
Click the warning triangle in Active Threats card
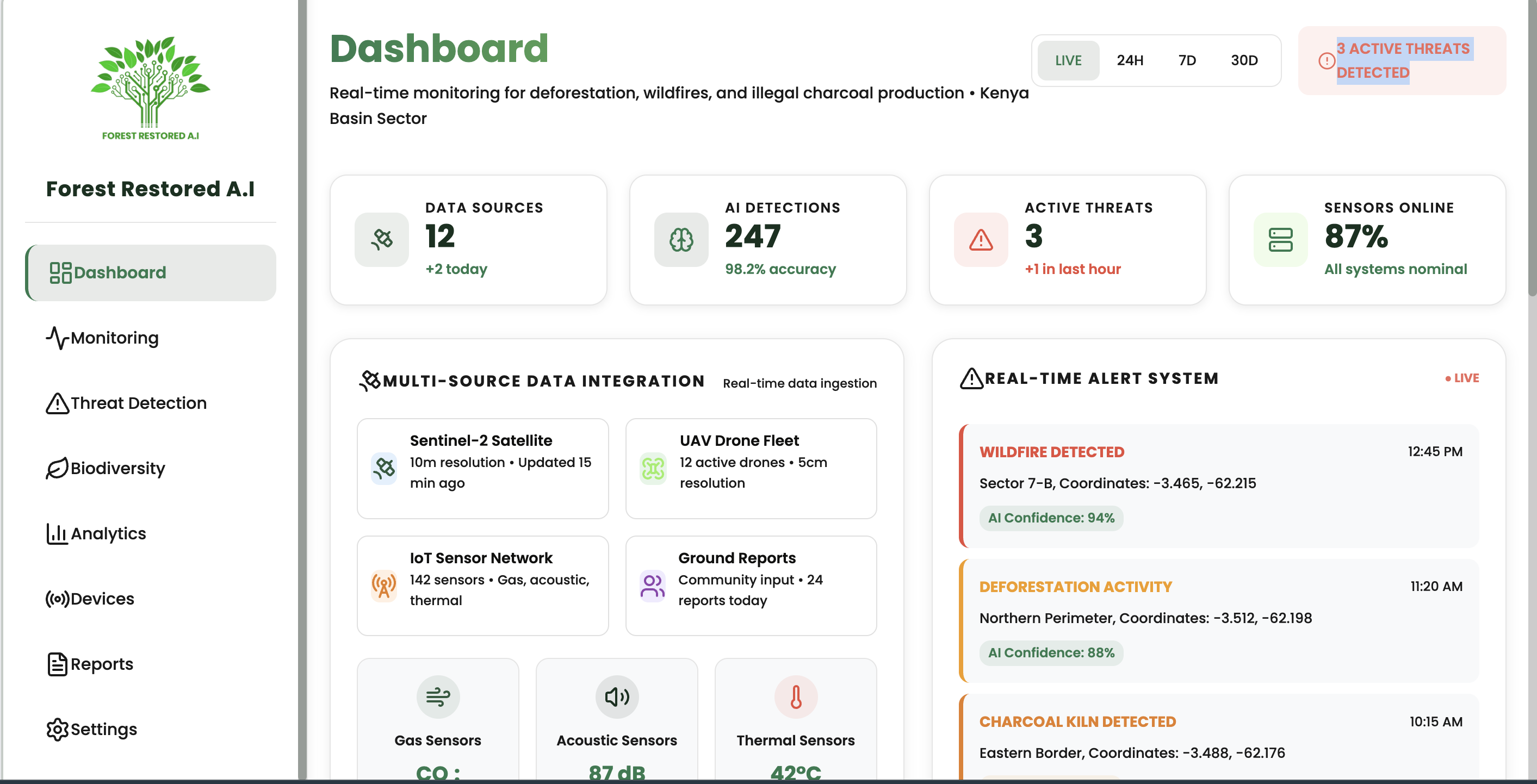pyautogui.click(x=980, y=239)
